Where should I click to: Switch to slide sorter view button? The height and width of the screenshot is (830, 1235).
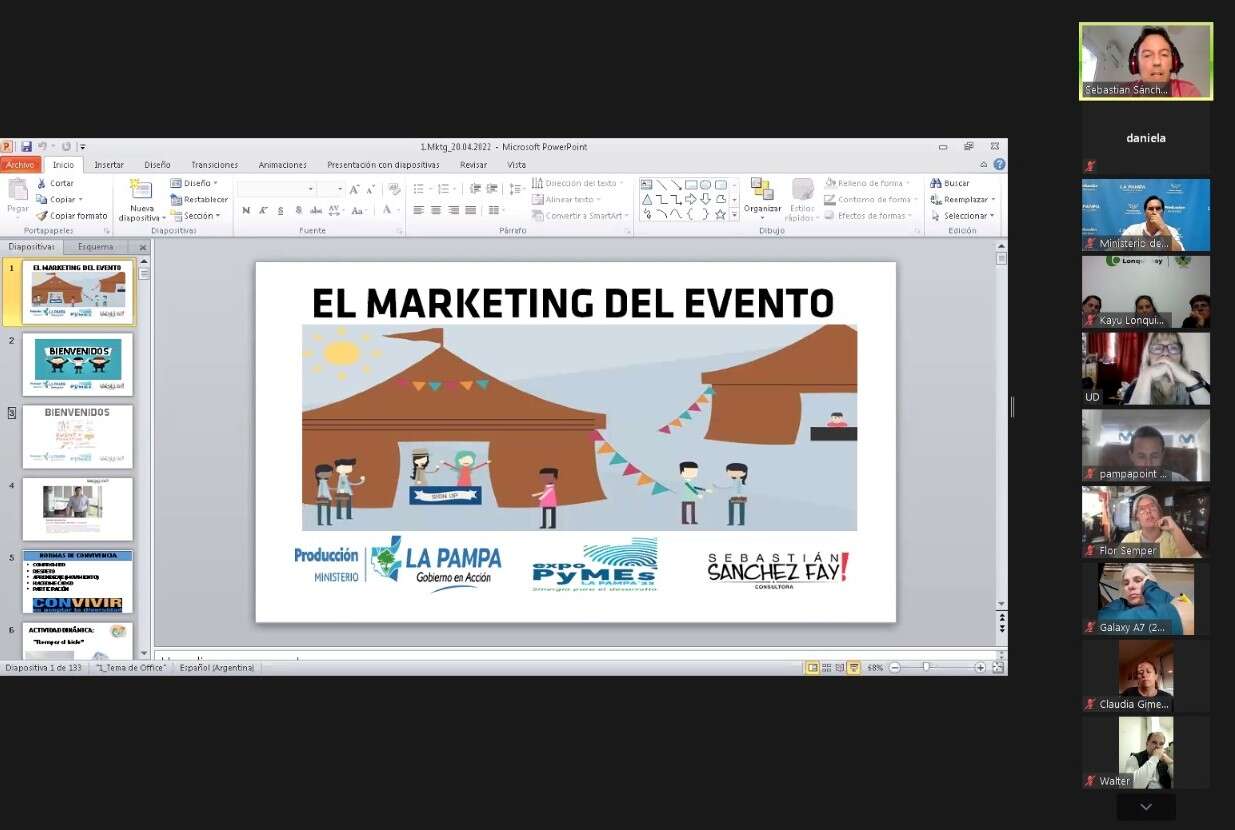coord(826,668)
